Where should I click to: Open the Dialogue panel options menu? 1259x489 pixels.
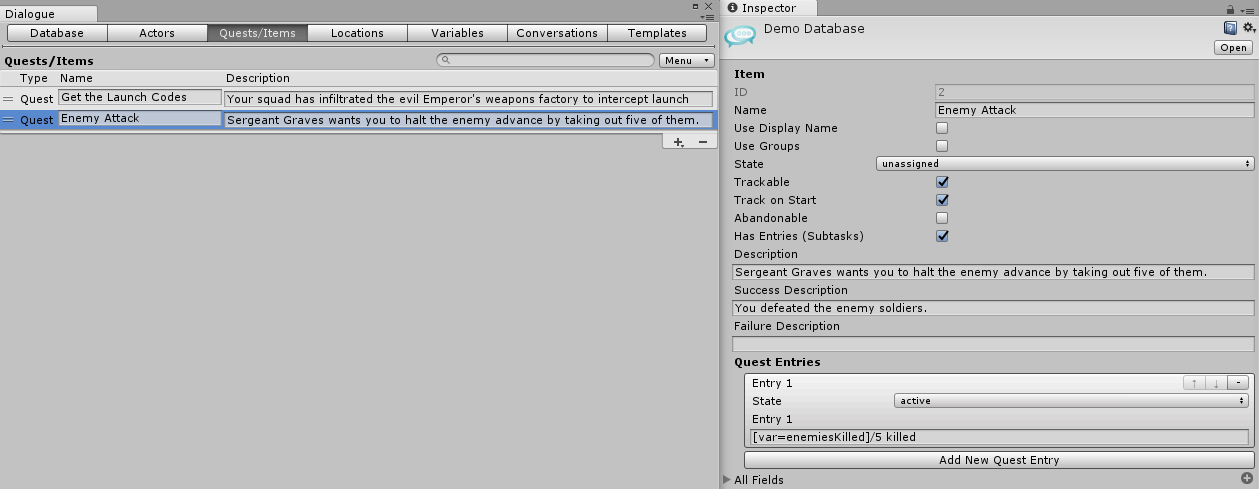(x=707, y=16)
